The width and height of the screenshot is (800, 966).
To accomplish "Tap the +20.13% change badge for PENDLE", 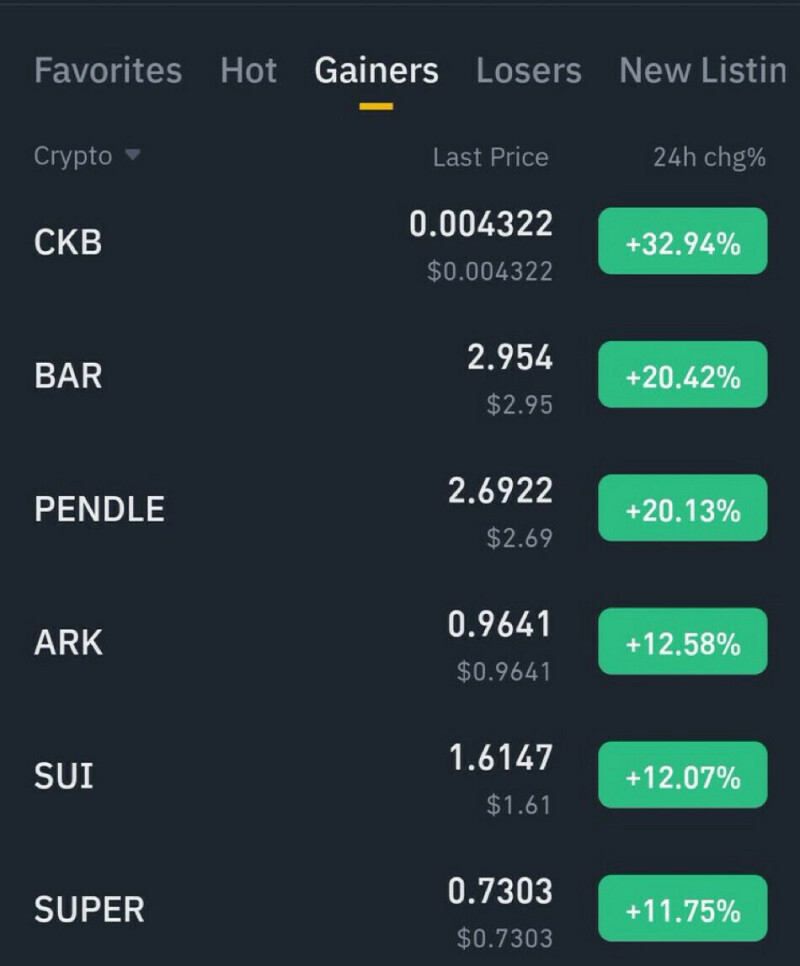I will [682, 509].
